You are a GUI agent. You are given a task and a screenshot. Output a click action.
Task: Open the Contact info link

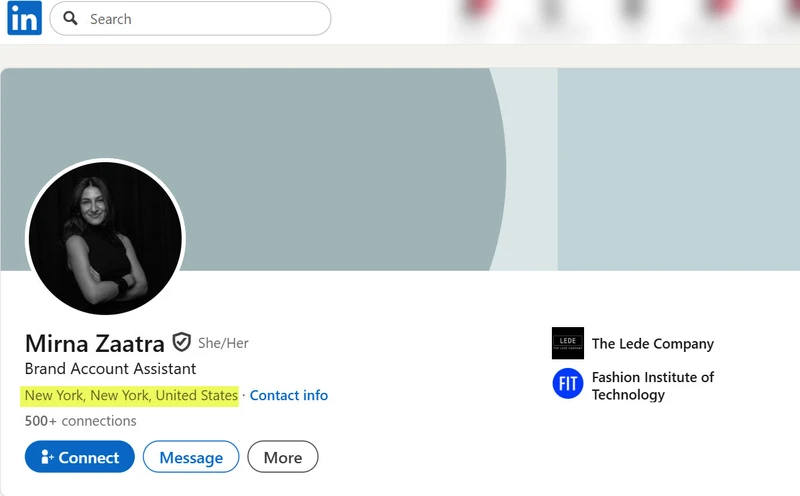(289, 395)
